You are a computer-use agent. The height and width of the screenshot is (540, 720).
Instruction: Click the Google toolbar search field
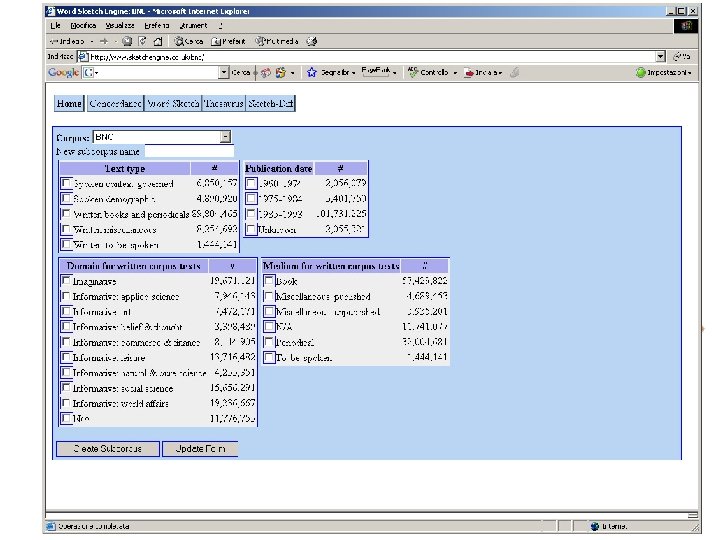pyautogui.click(x=156, y=73)
